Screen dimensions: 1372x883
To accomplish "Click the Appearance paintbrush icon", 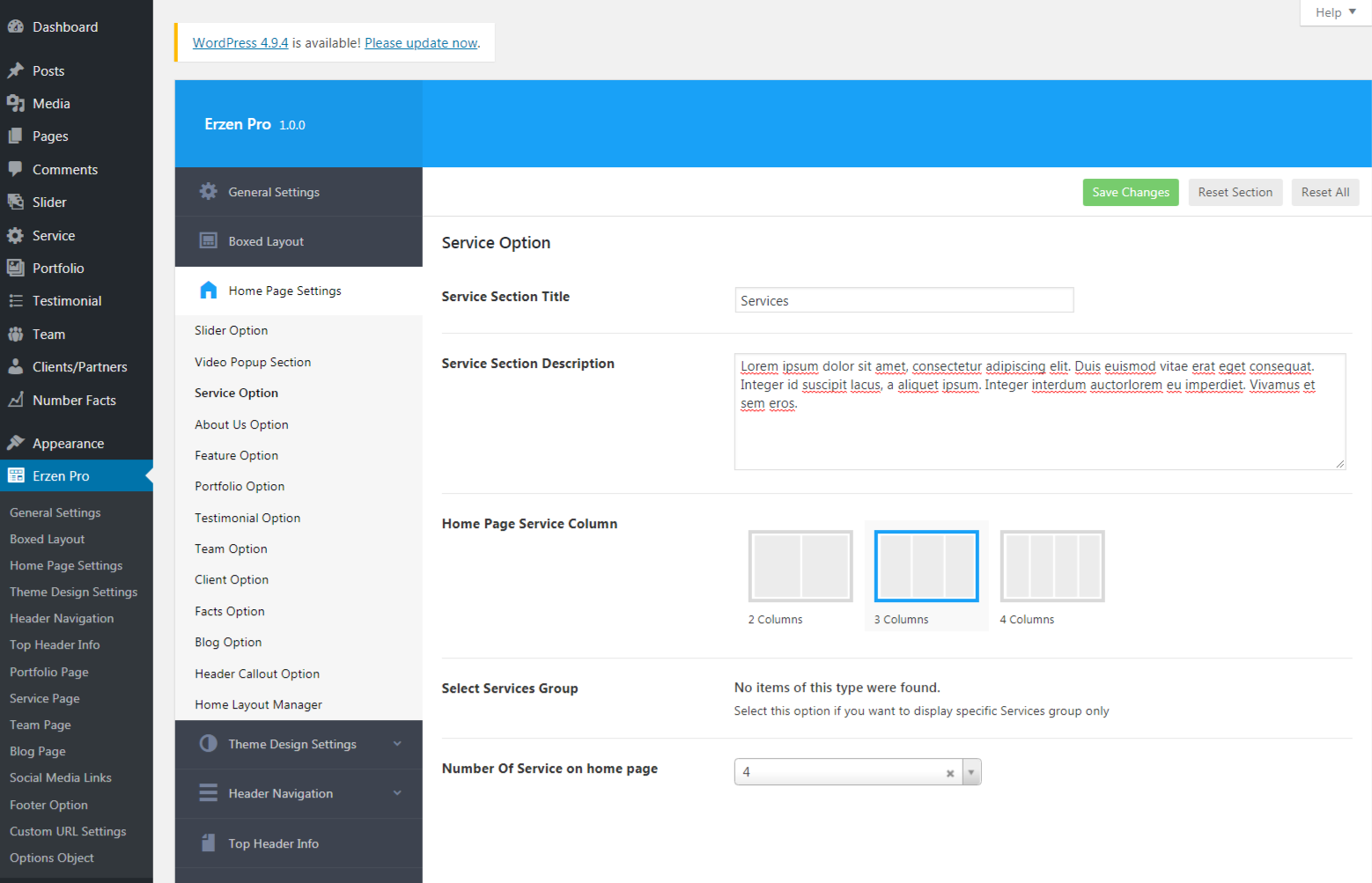I will [15, 443].
